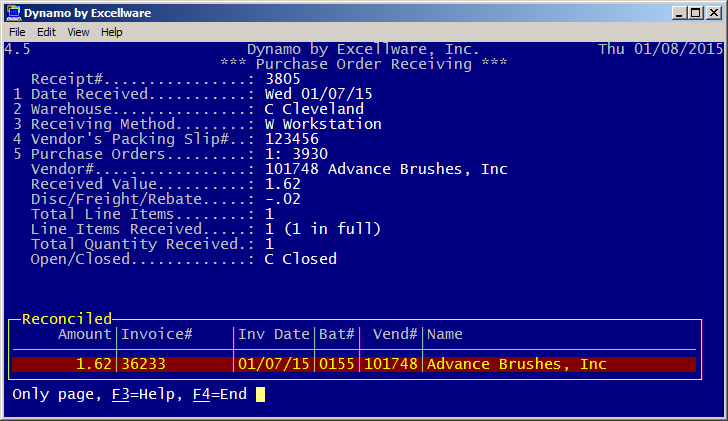Image resolution: width=728 pixels, height=421 pixels.
Task: Click the date Thu 01/08/2015 in header
Action: 661,49
